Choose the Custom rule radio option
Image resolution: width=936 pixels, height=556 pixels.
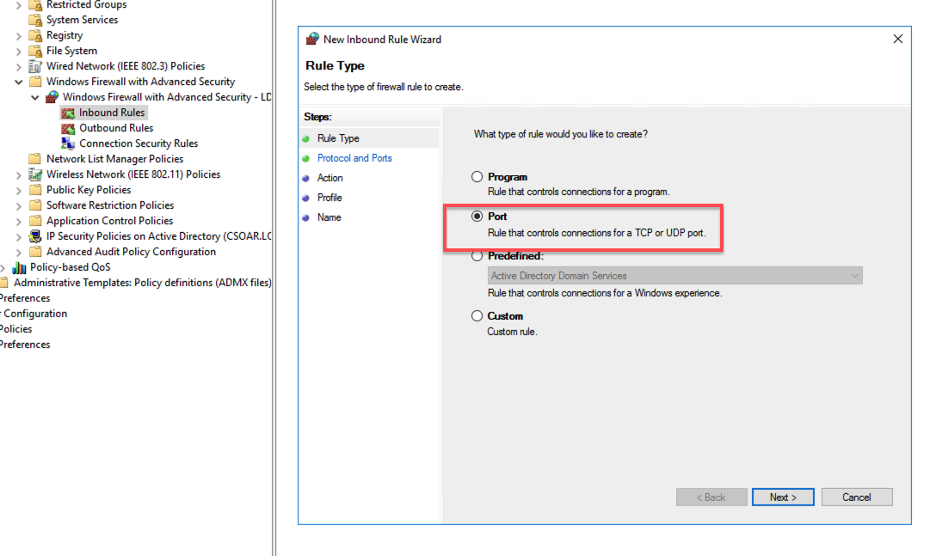click(477, 316)
